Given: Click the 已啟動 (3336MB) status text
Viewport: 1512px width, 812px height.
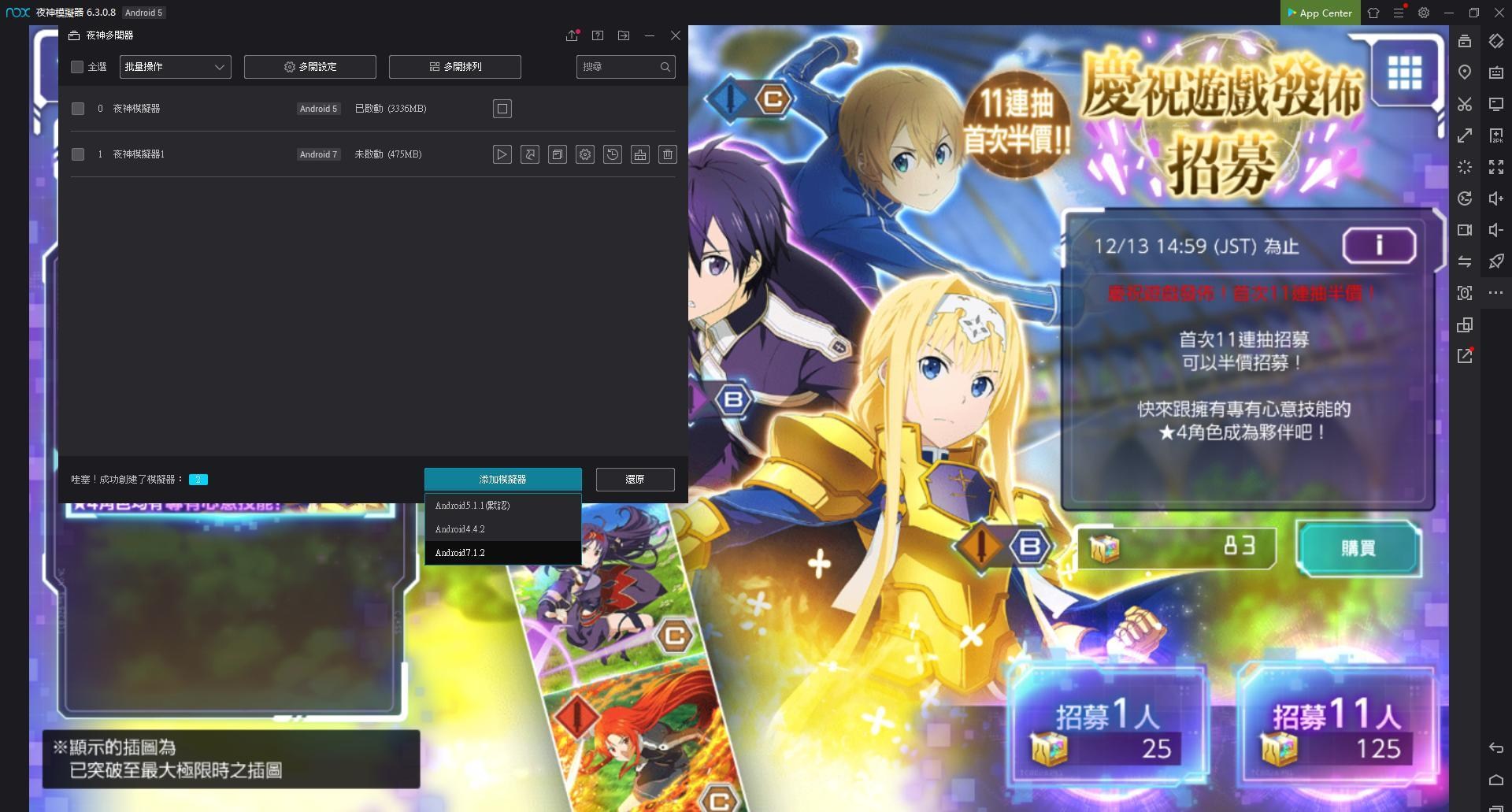Looking at the screenshot, I should point(391,109).
